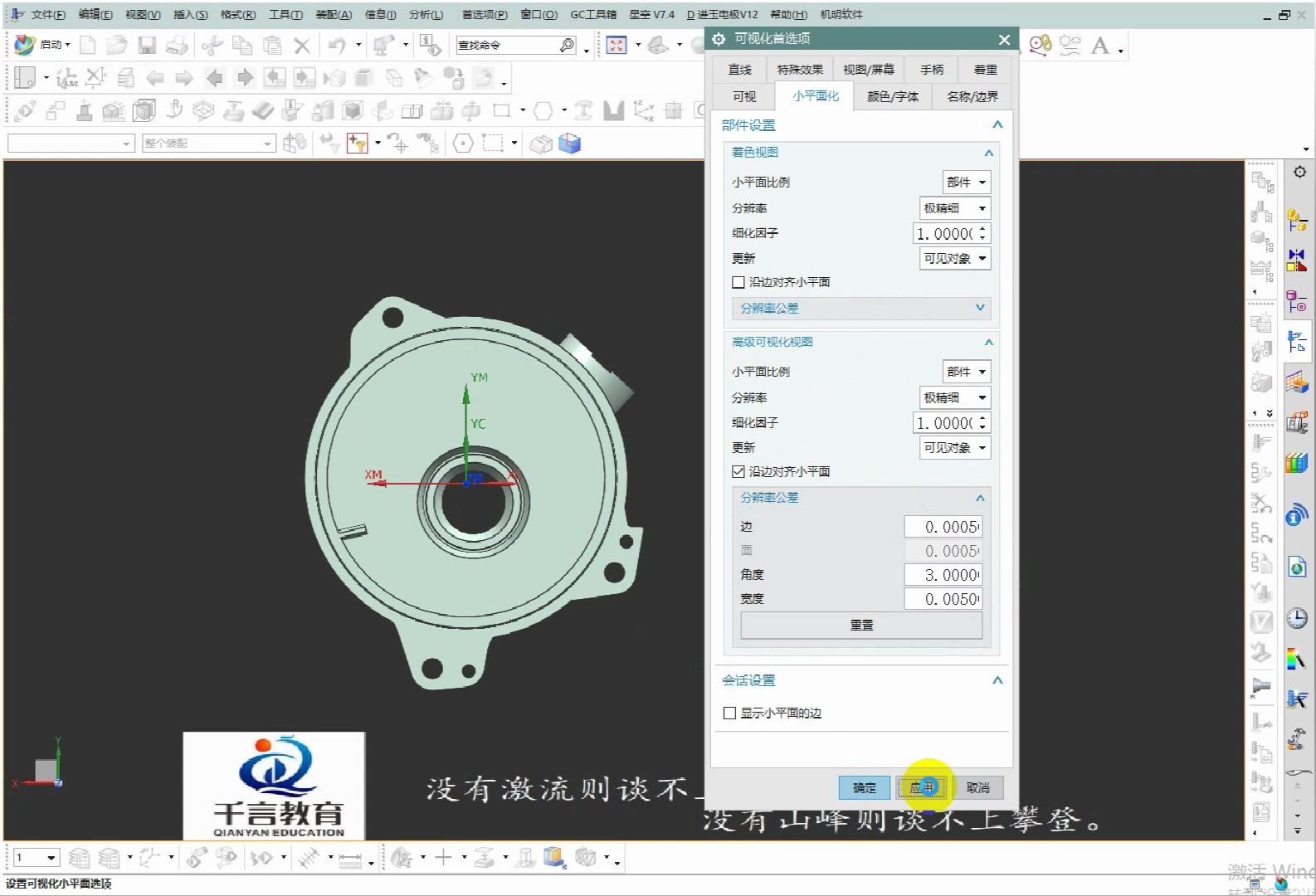Click the Save floppy disk icon

147,46
